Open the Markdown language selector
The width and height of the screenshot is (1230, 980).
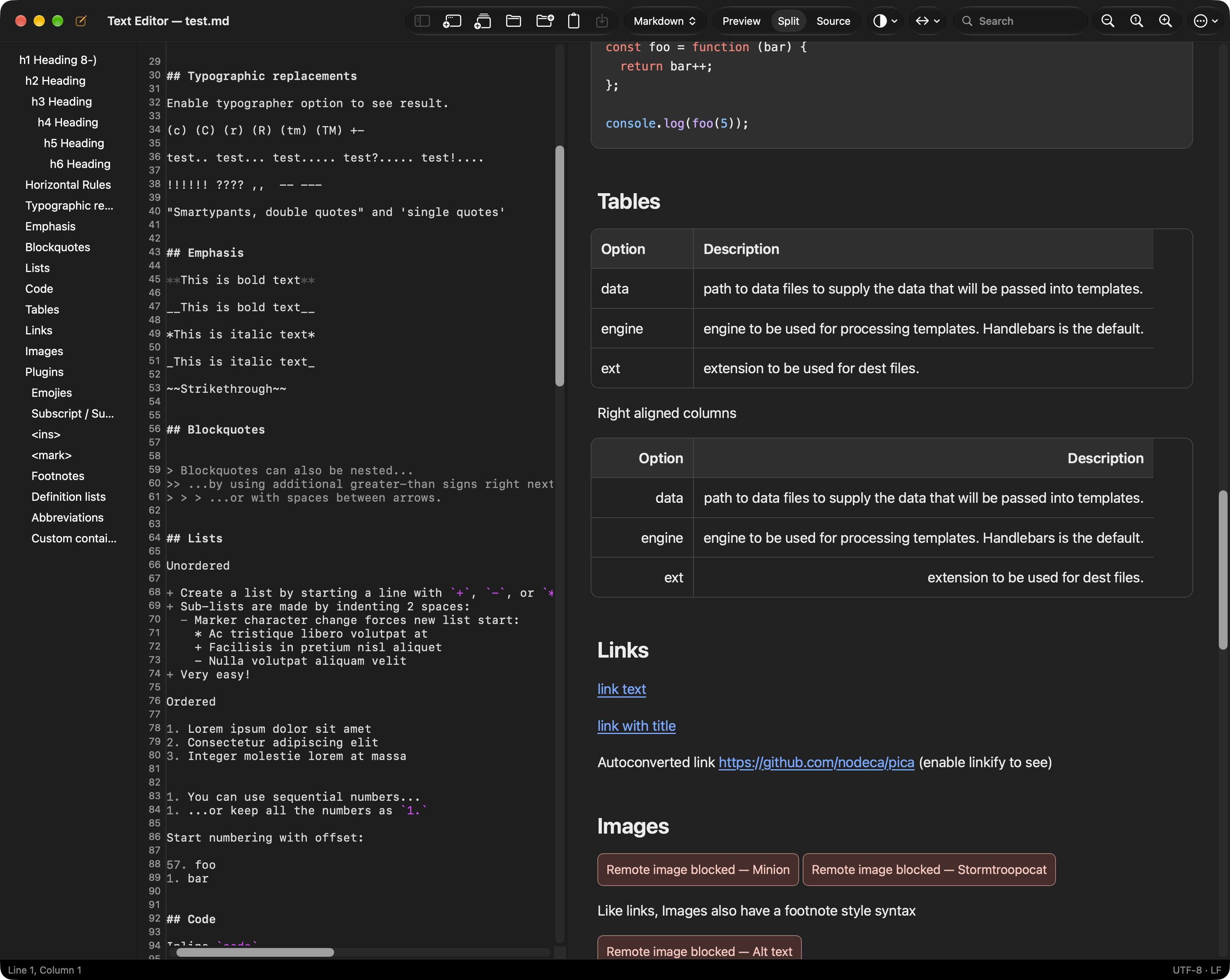click(x=665, y=21)
